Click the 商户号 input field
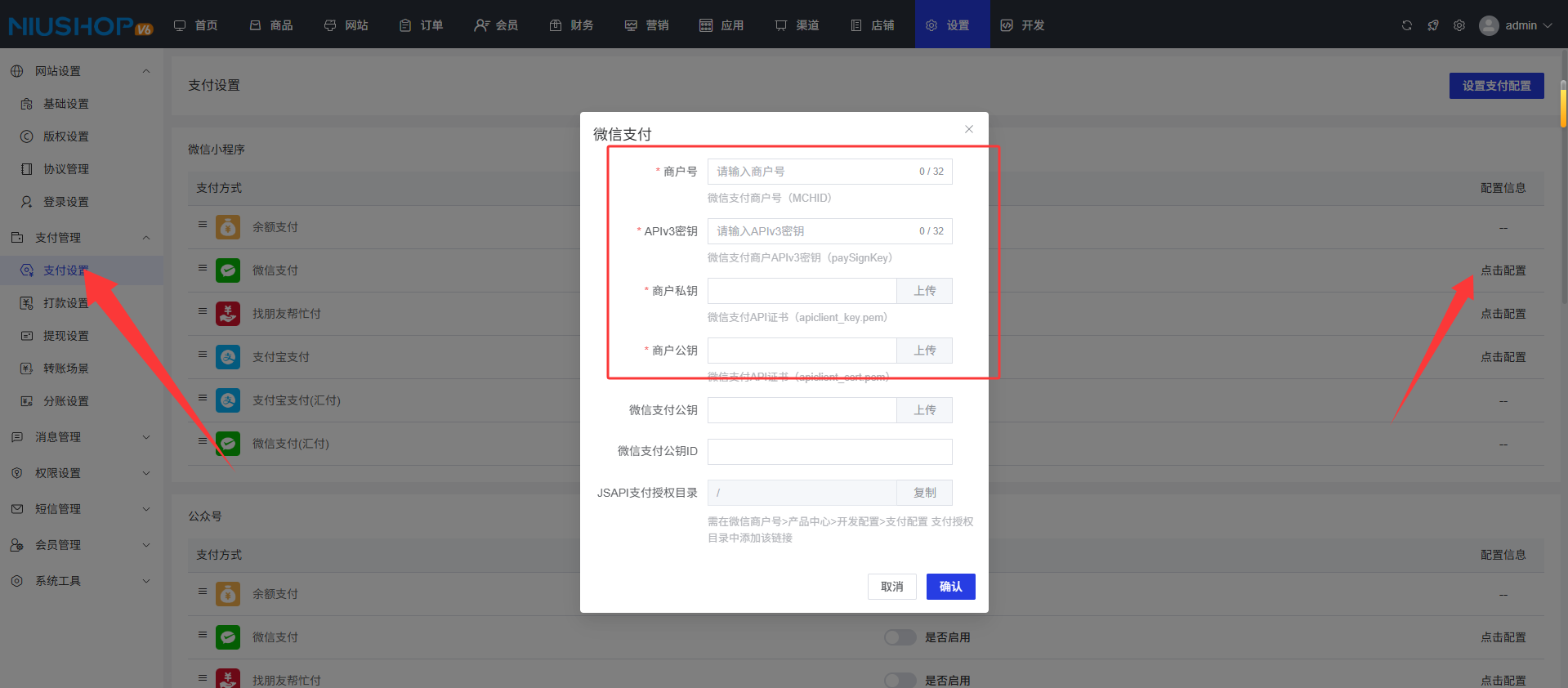The image size is (1568, 688). click(813, 172)
